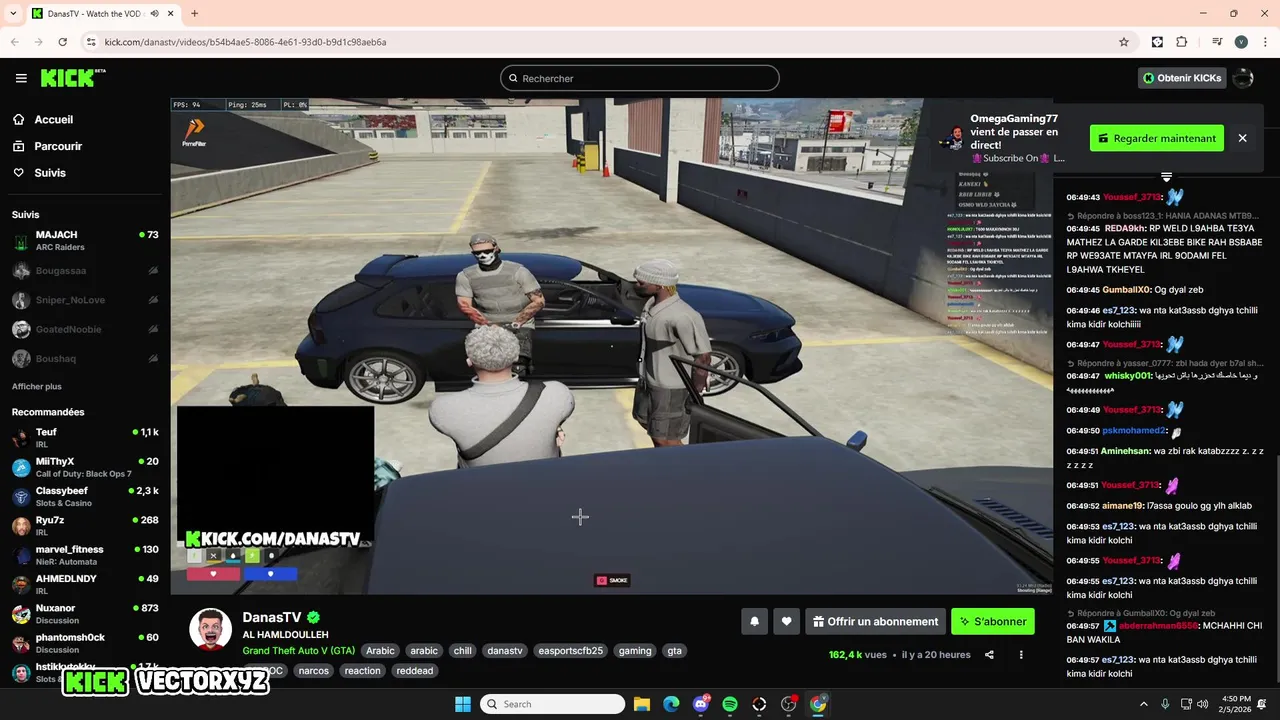Click Regarder maintenant on OmegaGaming77 notification

click(1157, 138)
